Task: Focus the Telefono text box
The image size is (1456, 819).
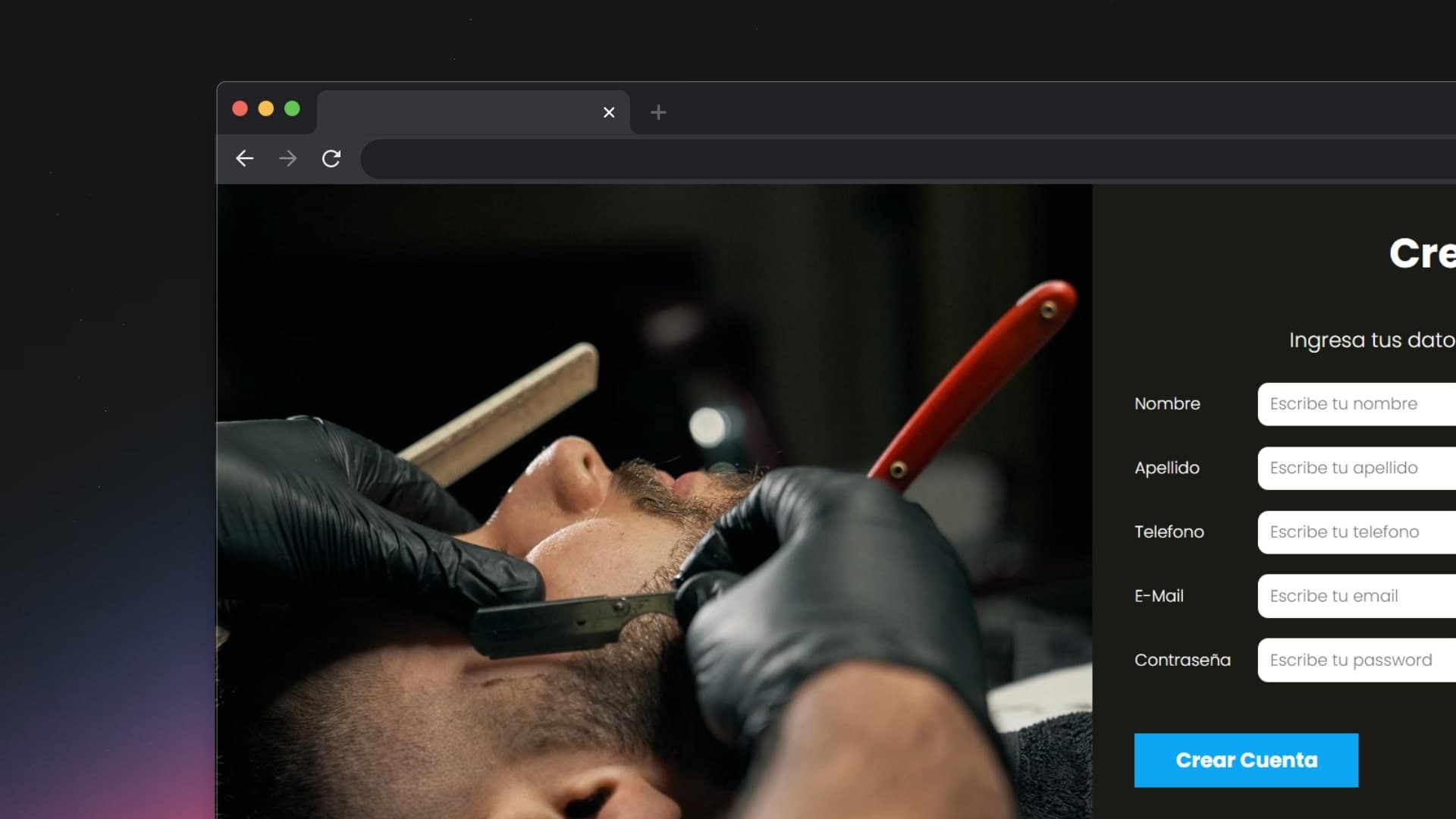Action: 1357,532
